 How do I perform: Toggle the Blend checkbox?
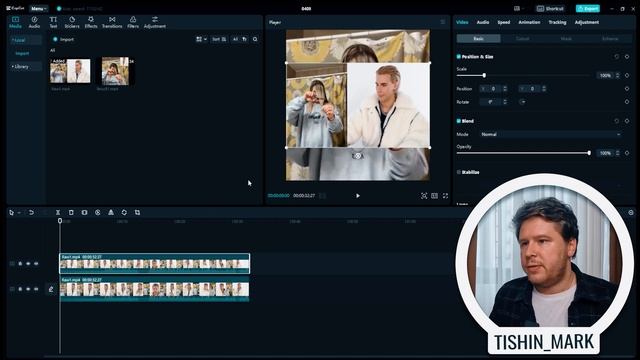pos(458,121)
